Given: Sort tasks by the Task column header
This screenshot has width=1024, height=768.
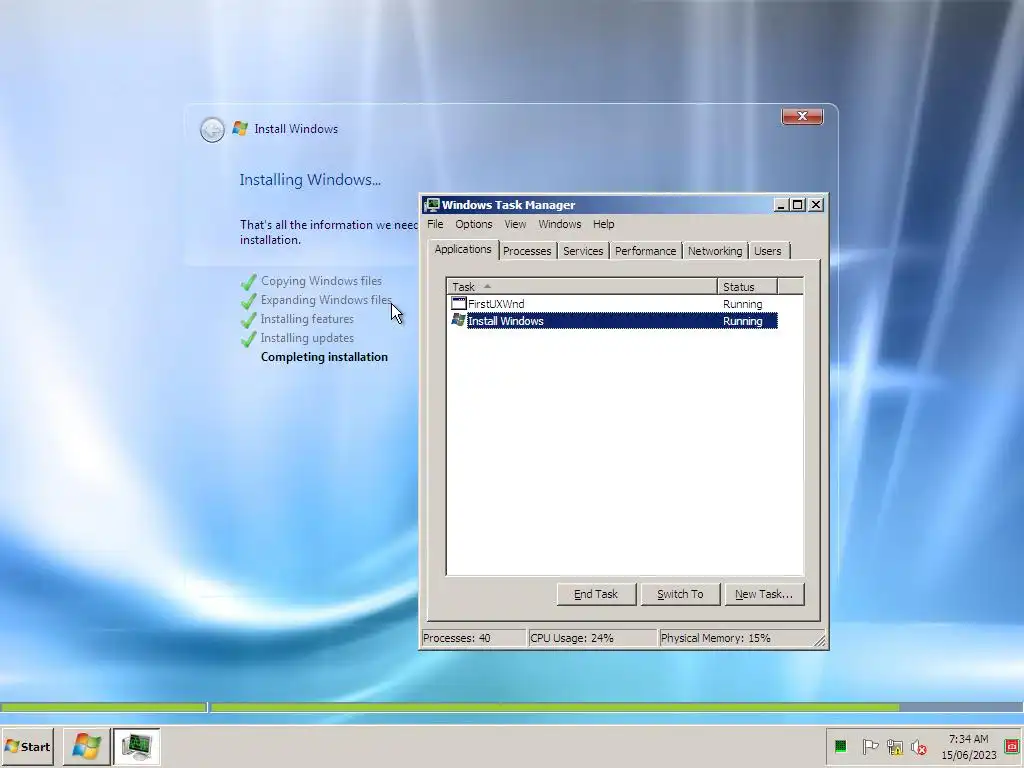Looking at the screenshot, I should click(x=582, y=287).
